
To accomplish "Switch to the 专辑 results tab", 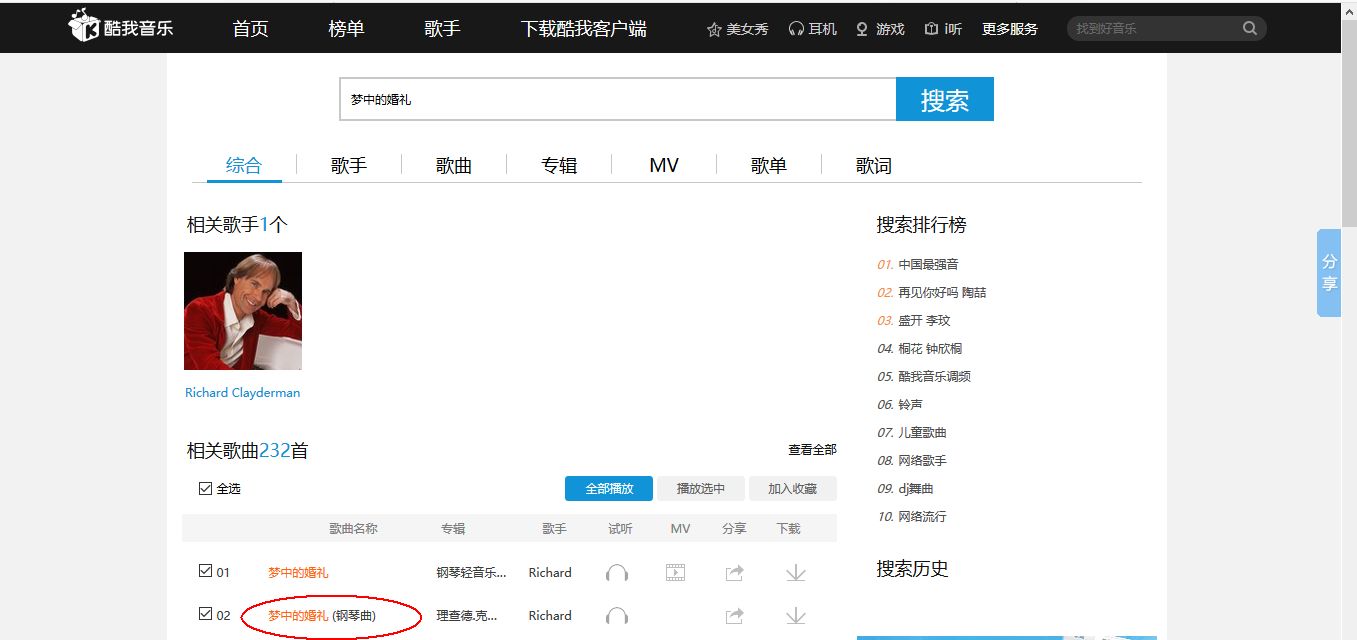I will pyautogui.click(x=559, y=165).
